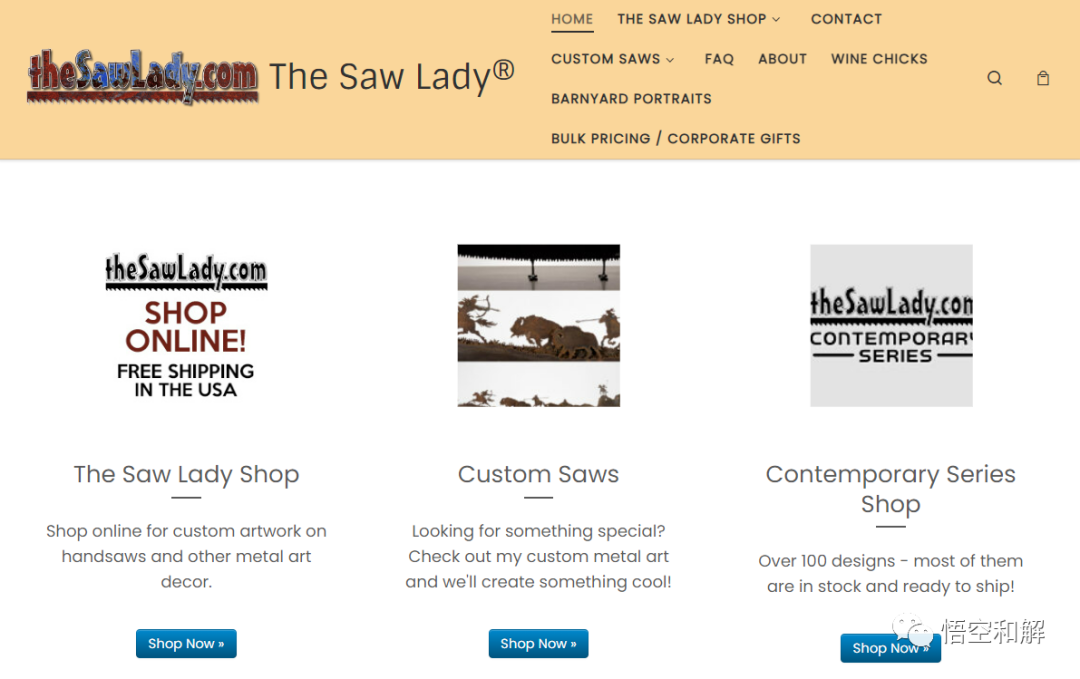Open the buffalo hunt saw thumbnail

coord(539,326)
